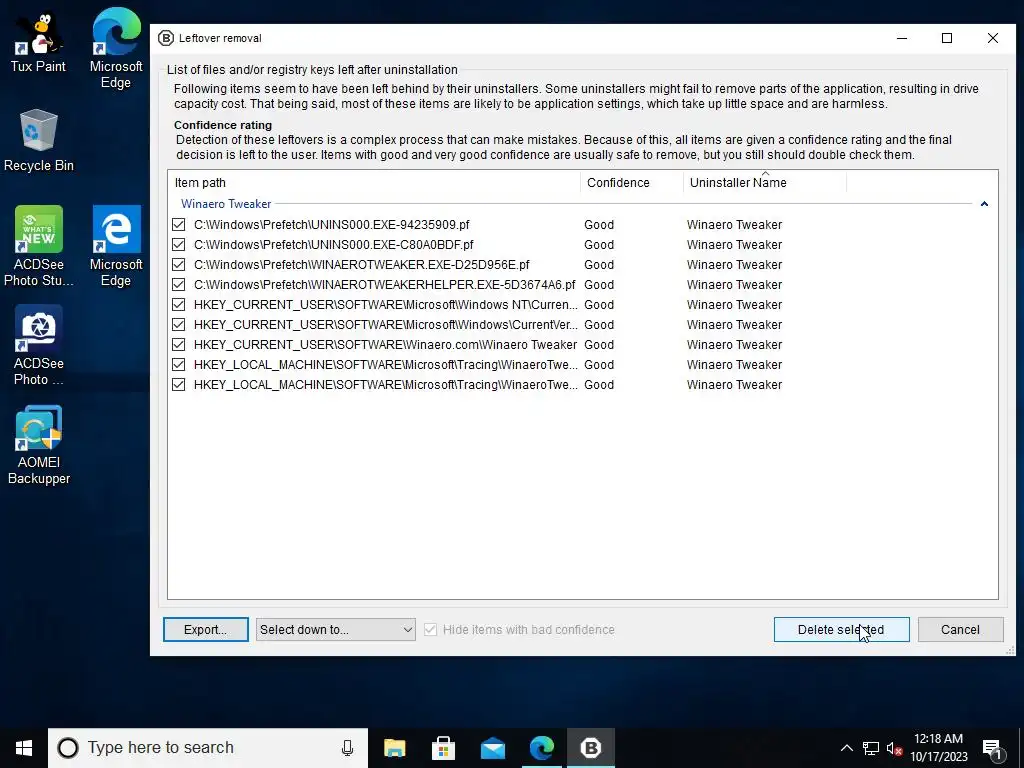The image size is (1024, 768).
Task: Open the notification center icon
Action: pos(992,748)
